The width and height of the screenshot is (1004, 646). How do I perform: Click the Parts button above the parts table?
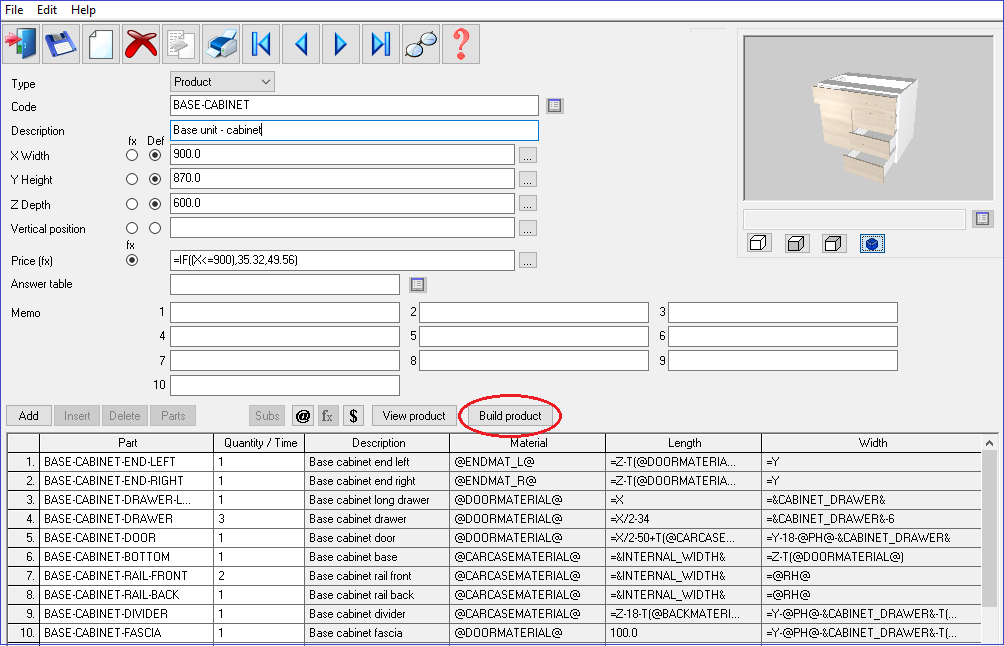coord(173,416)
